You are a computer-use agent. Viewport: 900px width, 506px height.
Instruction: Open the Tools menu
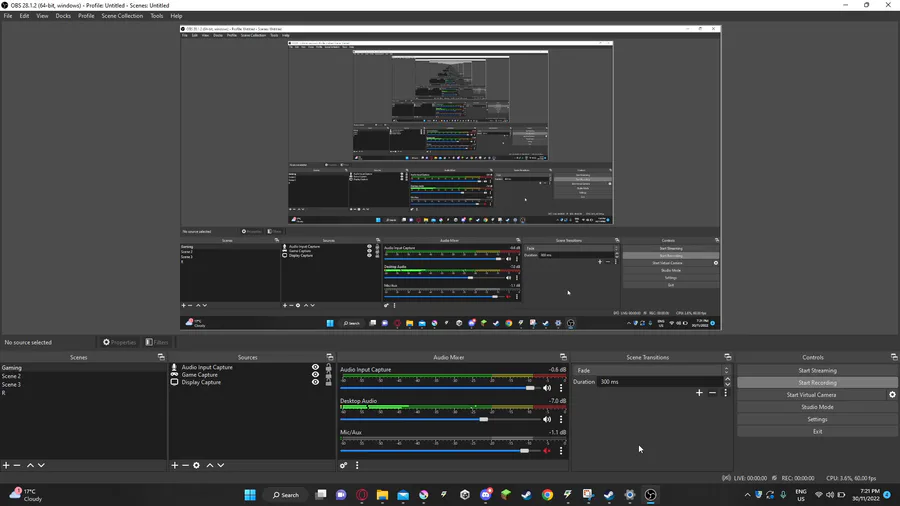[157, 16]
